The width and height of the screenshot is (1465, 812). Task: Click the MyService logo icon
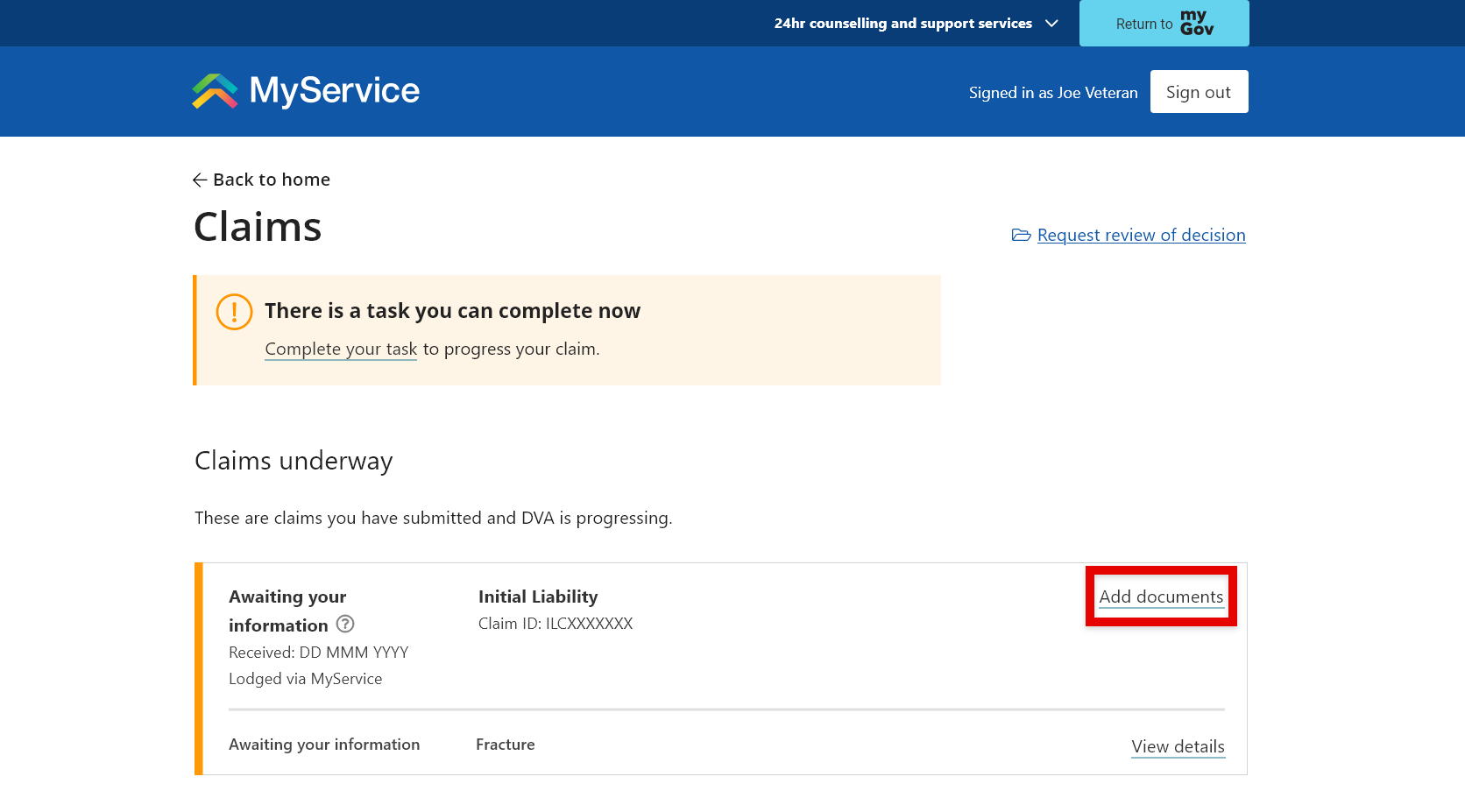[x=215, y=91]
